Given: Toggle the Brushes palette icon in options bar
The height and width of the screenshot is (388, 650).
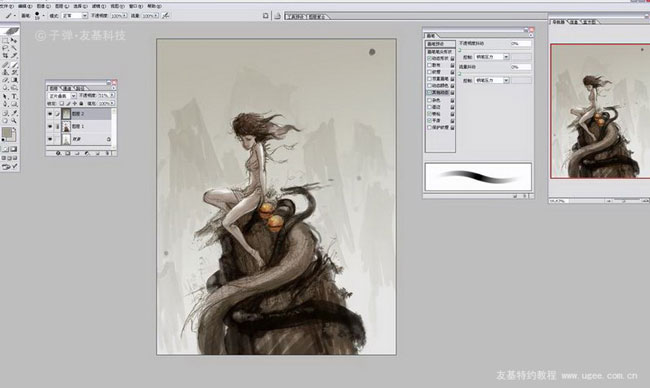Looking at the screenshot, I should point(265,16).
